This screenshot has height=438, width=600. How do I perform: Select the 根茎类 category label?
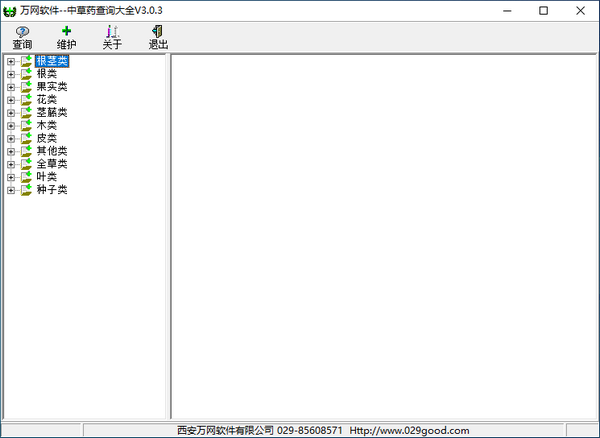coord(52,61)
